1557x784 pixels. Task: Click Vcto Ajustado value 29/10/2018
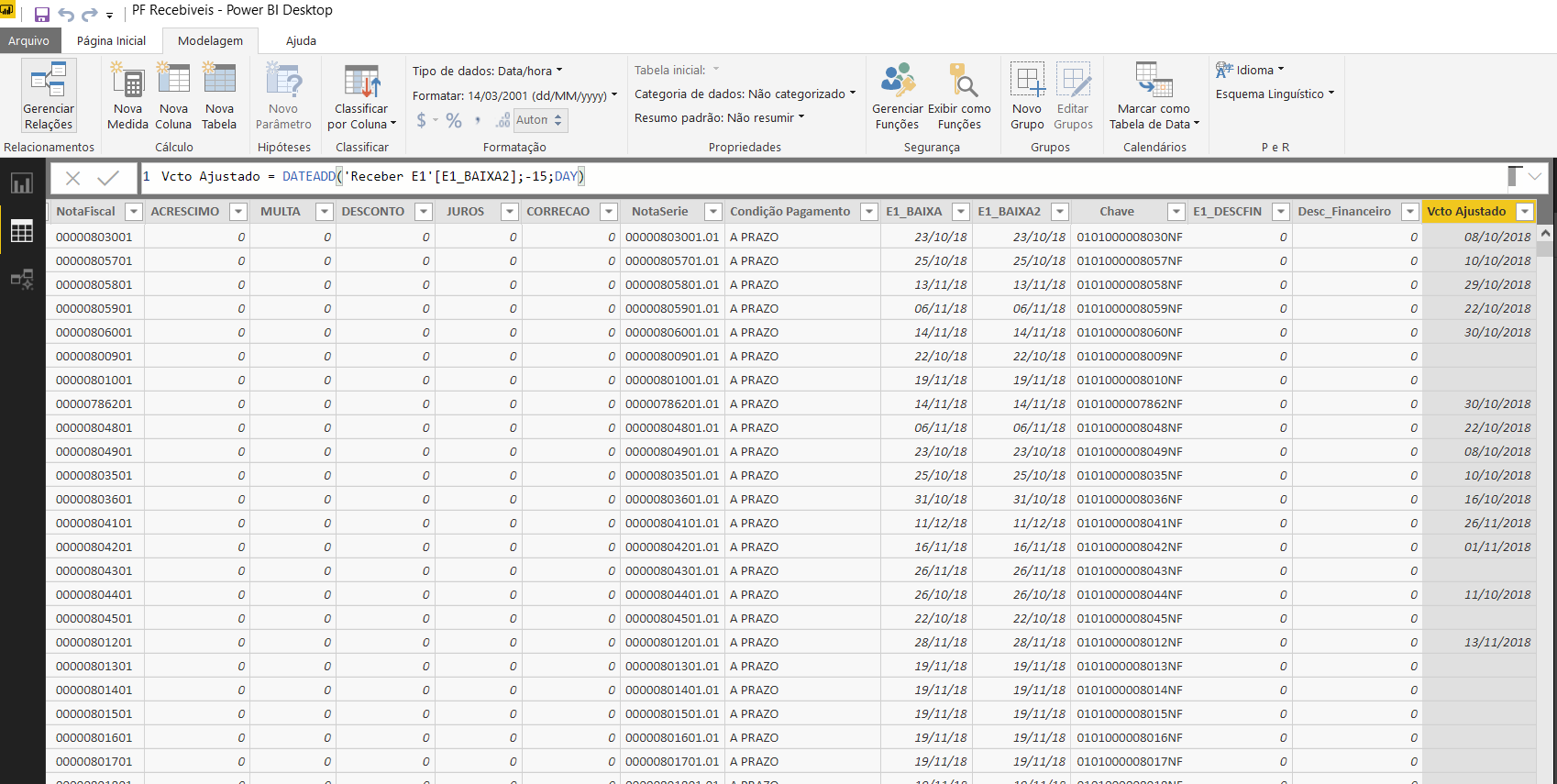click(1497, 284)
